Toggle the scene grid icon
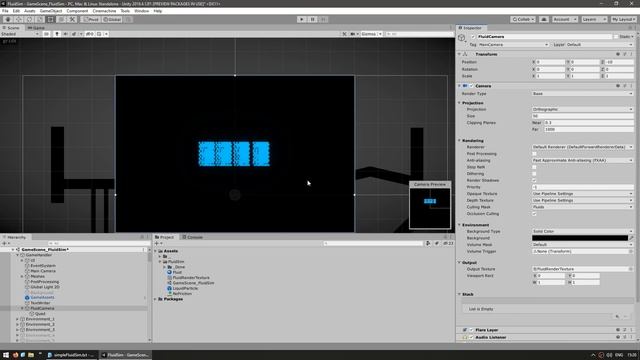The image size is (640, 360). click(x=99, y=34)
